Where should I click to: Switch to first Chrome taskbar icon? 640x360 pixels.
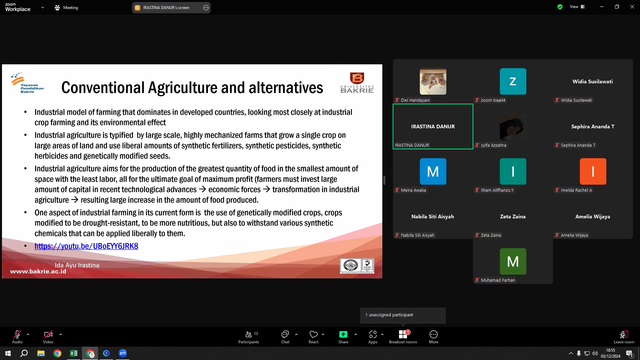[57, 353]
